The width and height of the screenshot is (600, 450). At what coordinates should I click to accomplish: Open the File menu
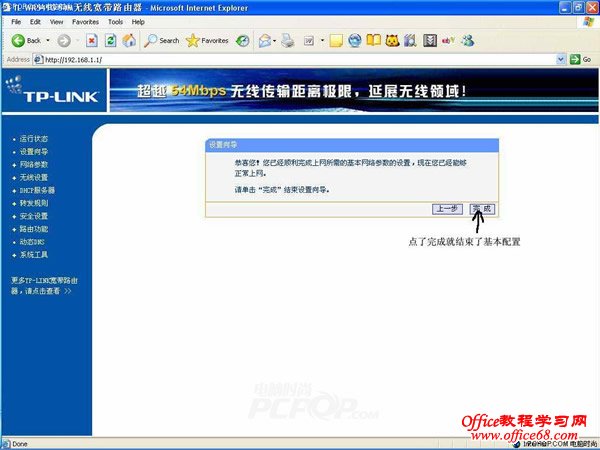point(16,22)
